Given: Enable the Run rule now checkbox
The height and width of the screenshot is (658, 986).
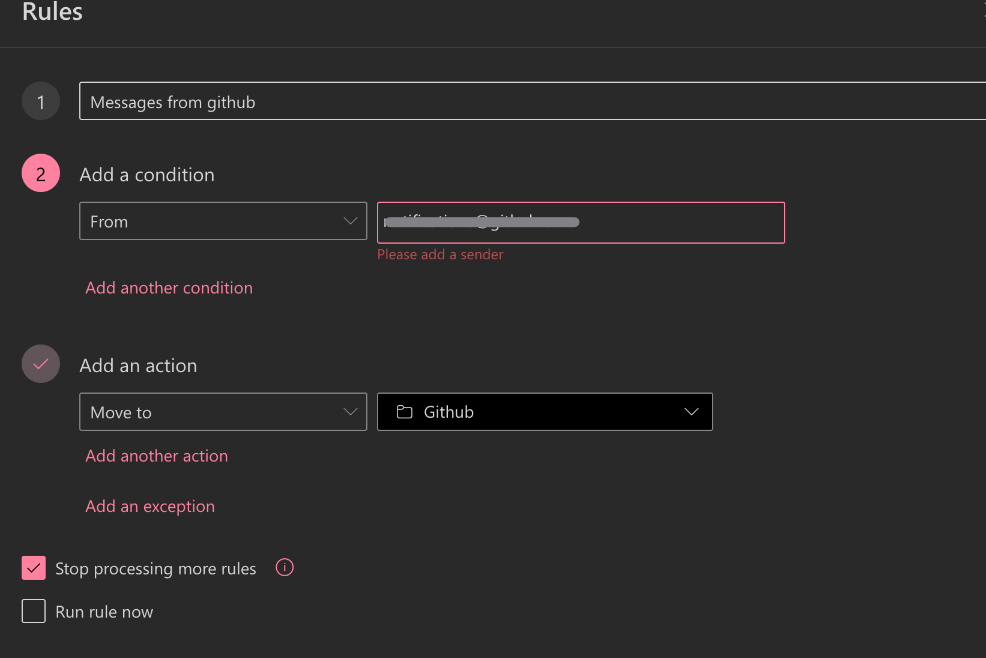Looking at the screenshot, I should click(x=34, y=611).
